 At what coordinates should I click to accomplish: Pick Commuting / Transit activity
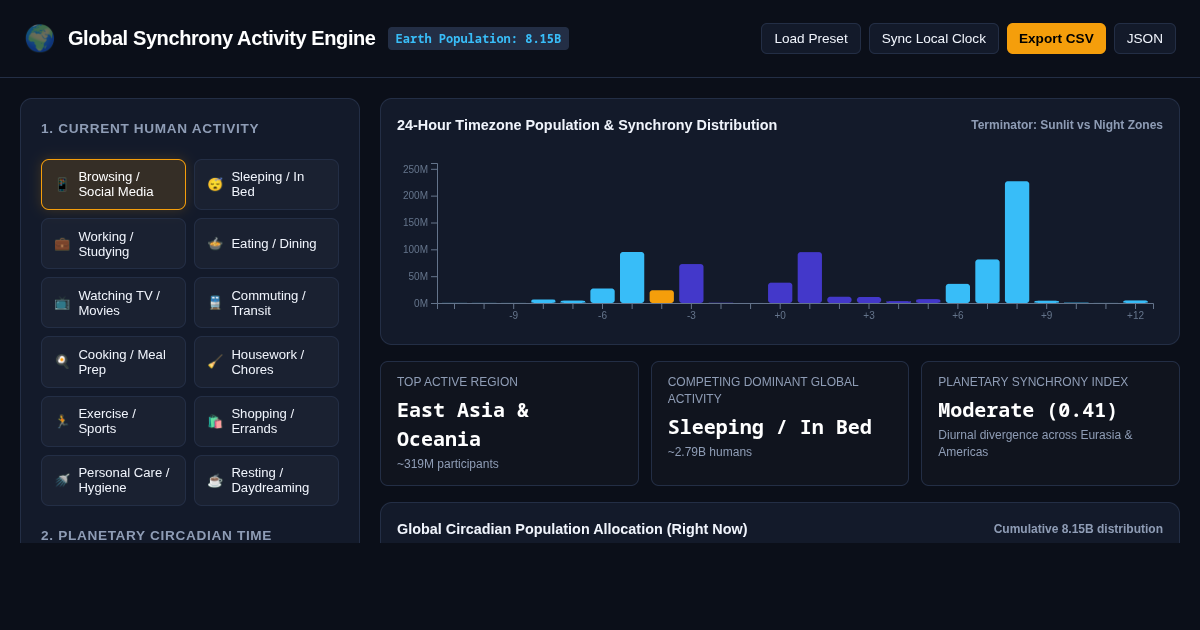point(266,303)
